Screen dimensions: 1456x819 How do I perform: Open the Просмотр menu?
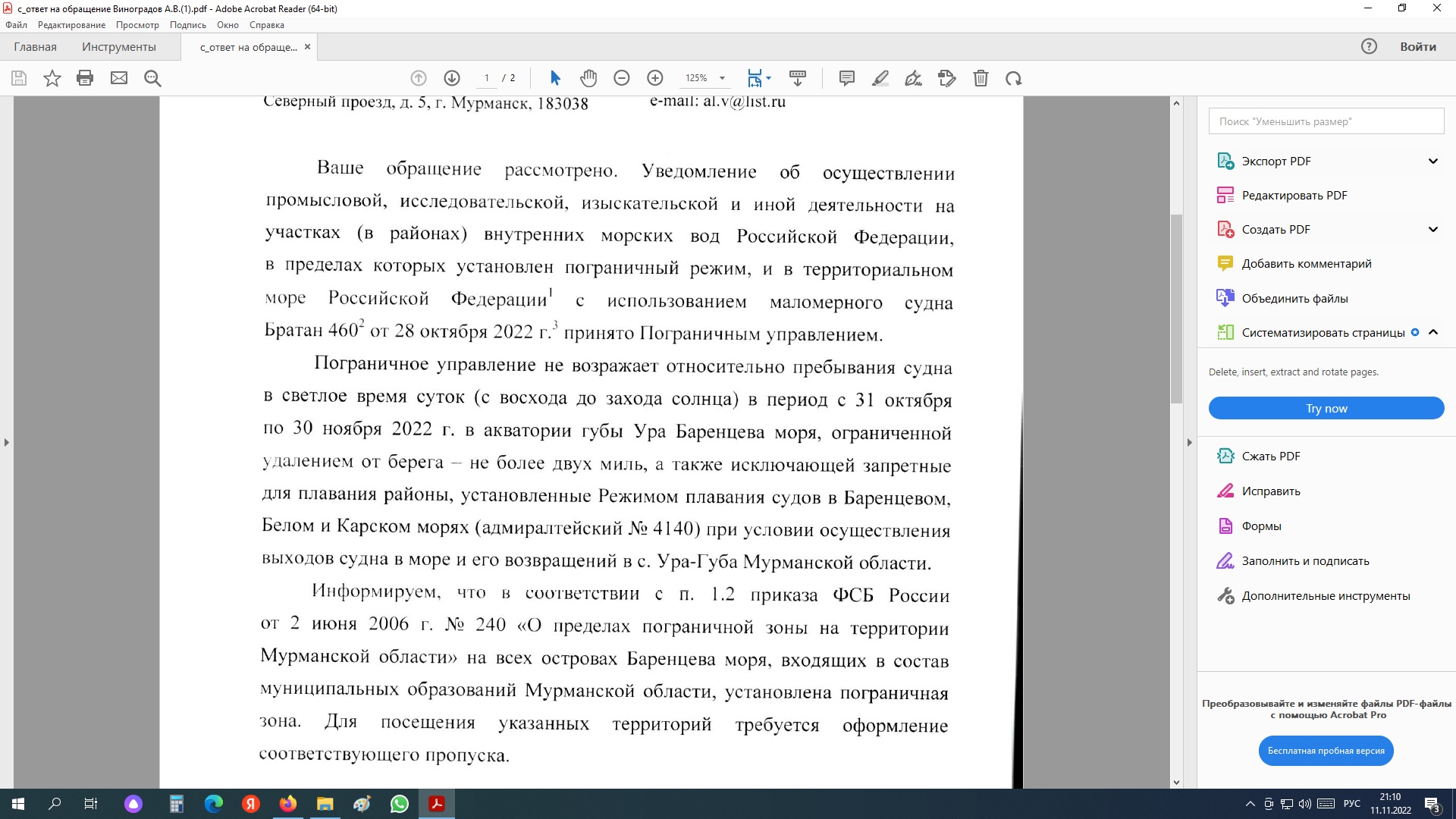click(137, 25)
